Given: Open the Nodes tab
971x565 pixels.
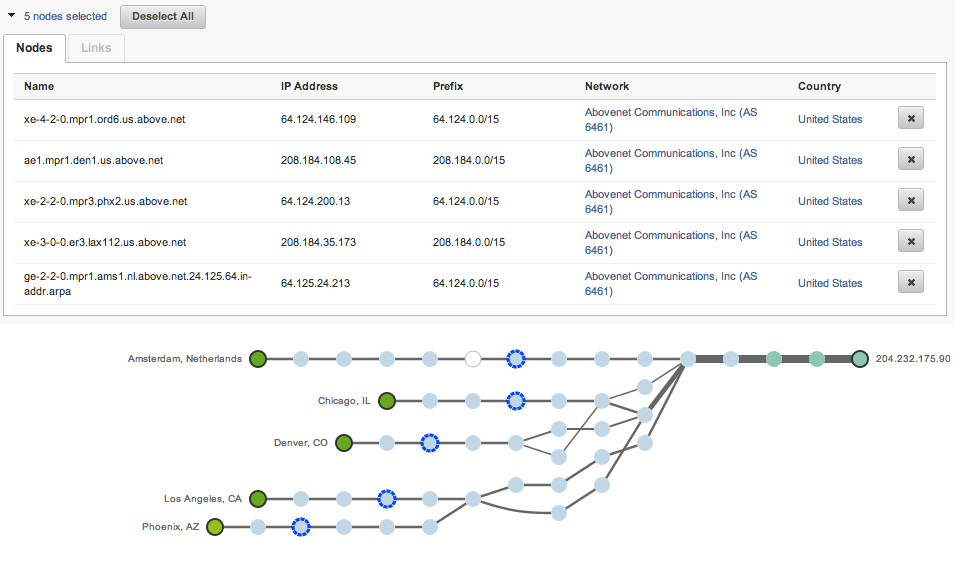Looking at the screenshot, I should 34,48.
